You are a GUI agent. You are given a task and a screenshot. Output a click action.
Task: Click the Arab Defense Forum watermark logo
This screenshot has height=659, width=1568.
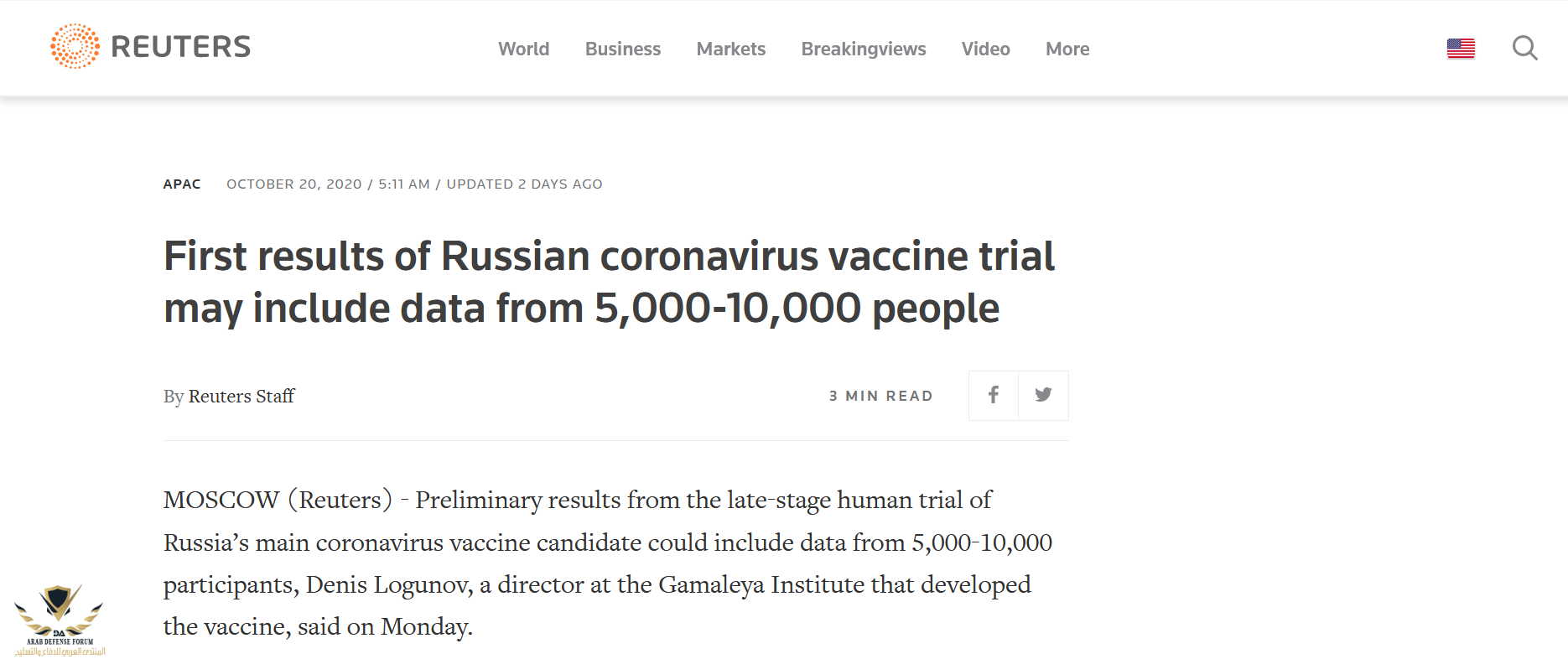(x=59, y=620)
